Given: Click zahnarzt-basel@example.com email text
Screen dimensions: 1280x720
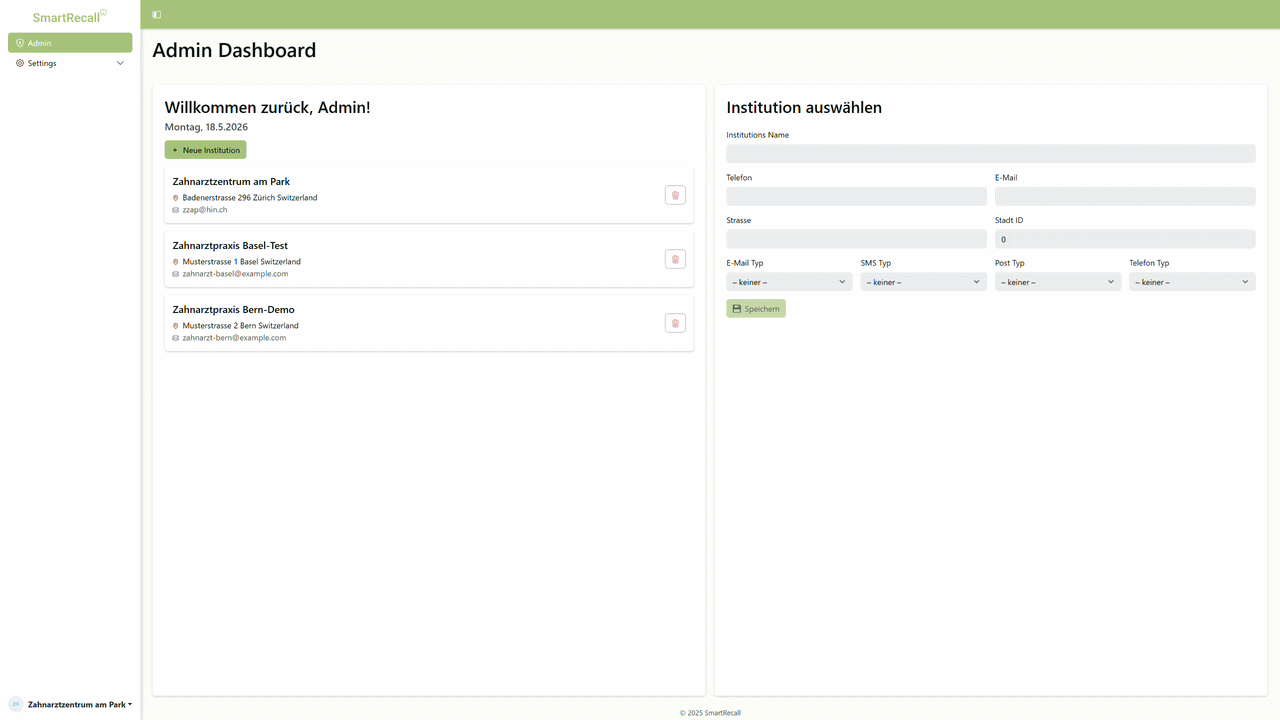Looking at the screenshot, I should pyautogui.click(x=235, y=274).
